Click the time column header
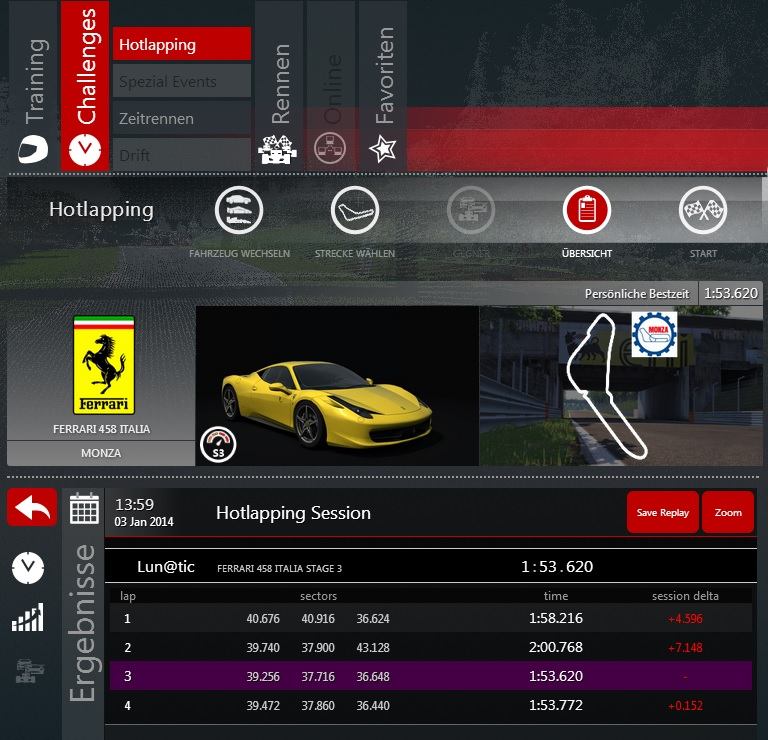The height and width of the screenshot is (740, 768). coord(556,596)
